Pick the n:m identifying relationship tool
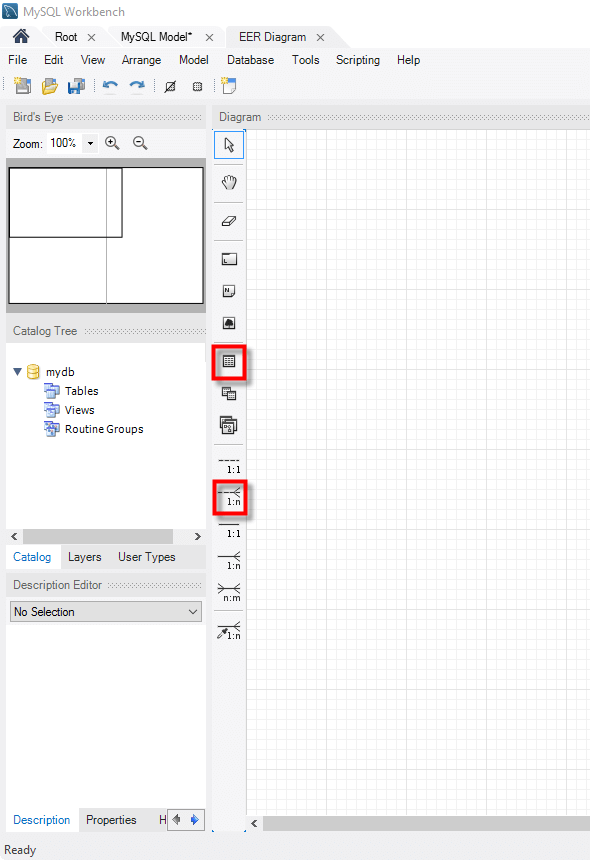590x860 pixels. pos(229,592)
